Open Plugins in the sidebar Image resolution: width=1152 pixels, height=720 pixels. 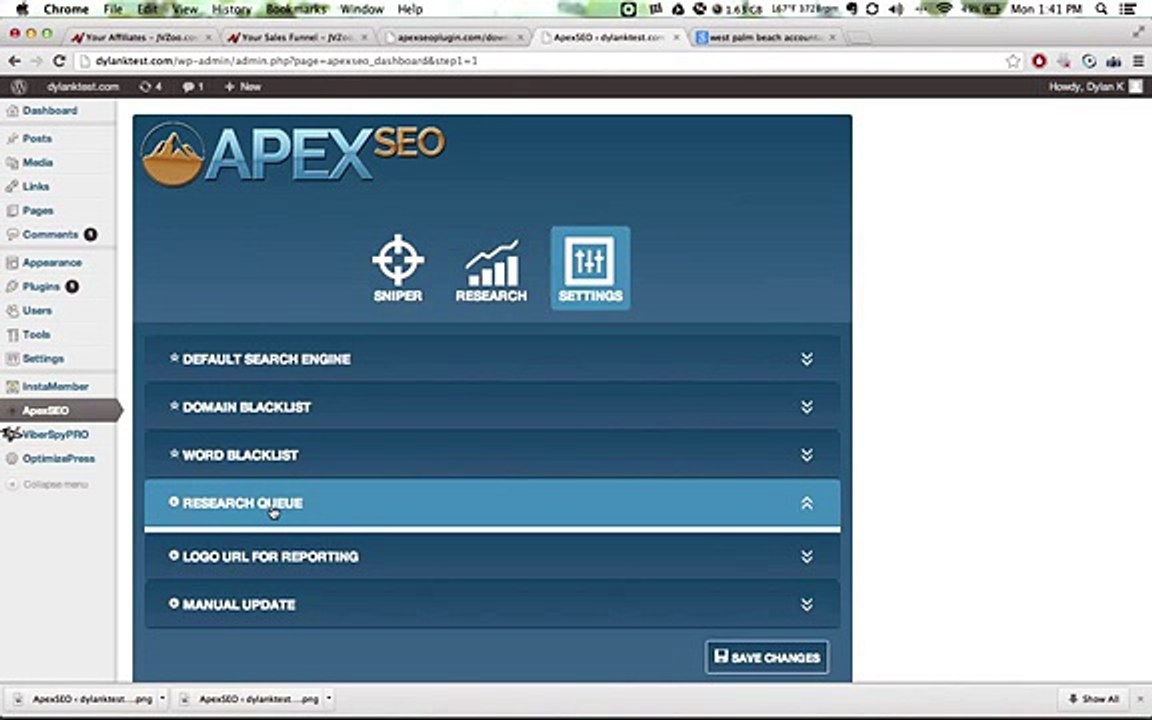41,287
